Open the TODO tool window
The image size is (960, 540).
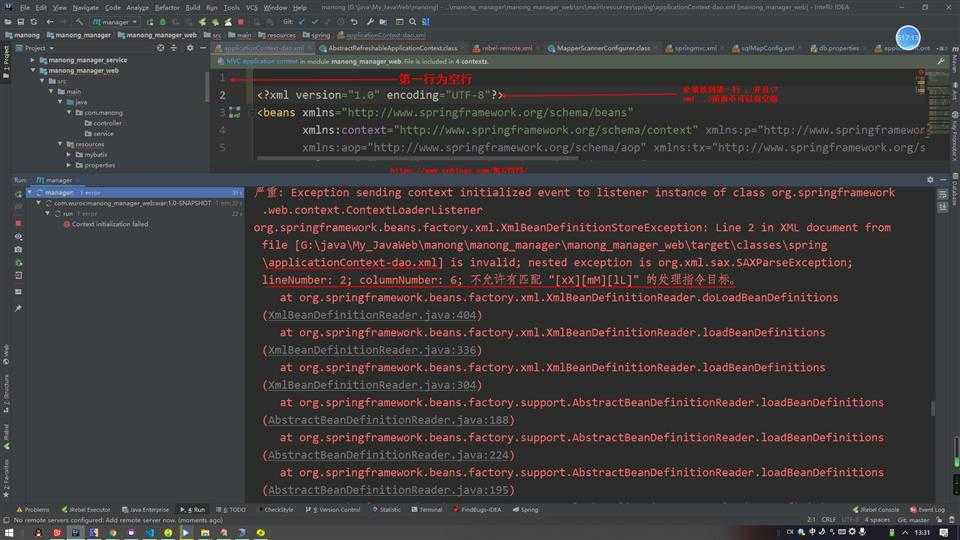(x=231, y=509)
